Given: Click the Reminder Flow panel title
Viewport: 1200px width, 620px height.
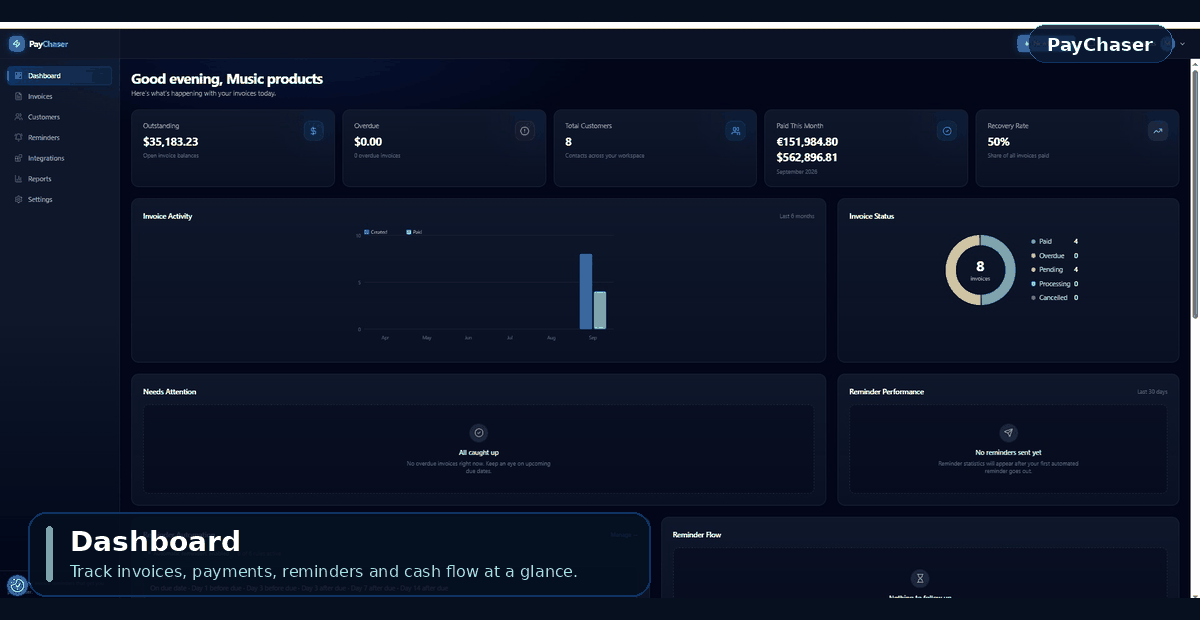Looking at the screenshot, I should (697, 535).
